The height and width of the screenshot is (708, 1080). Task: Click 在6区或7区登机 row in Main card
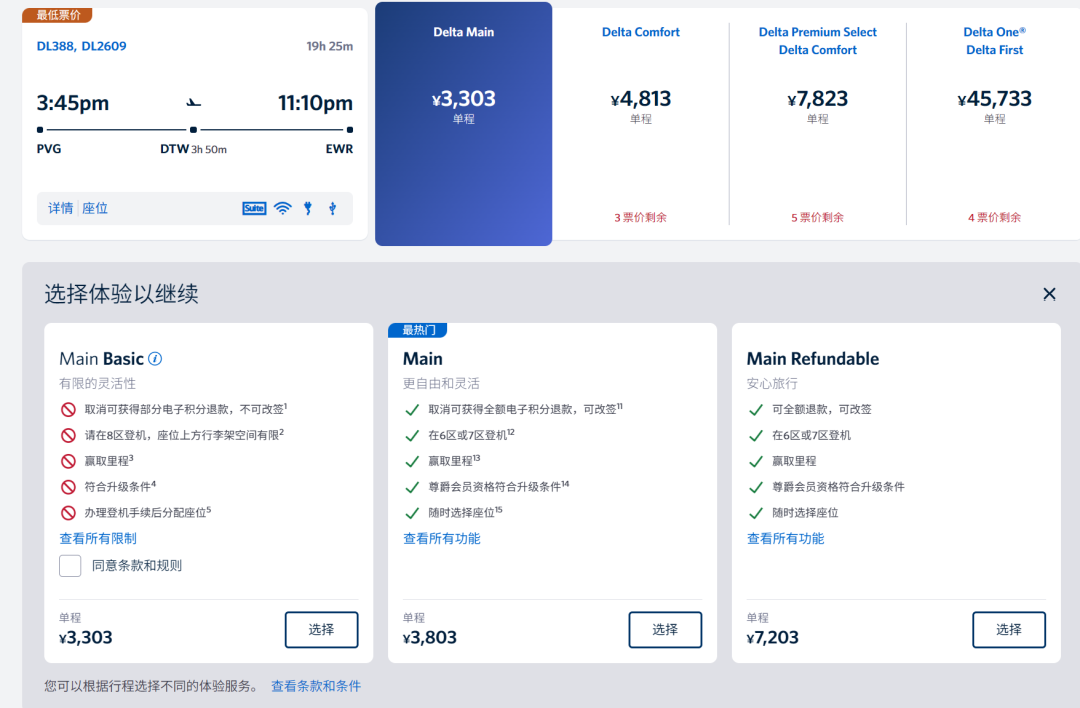pyautogui.click(x=459, y=435)
